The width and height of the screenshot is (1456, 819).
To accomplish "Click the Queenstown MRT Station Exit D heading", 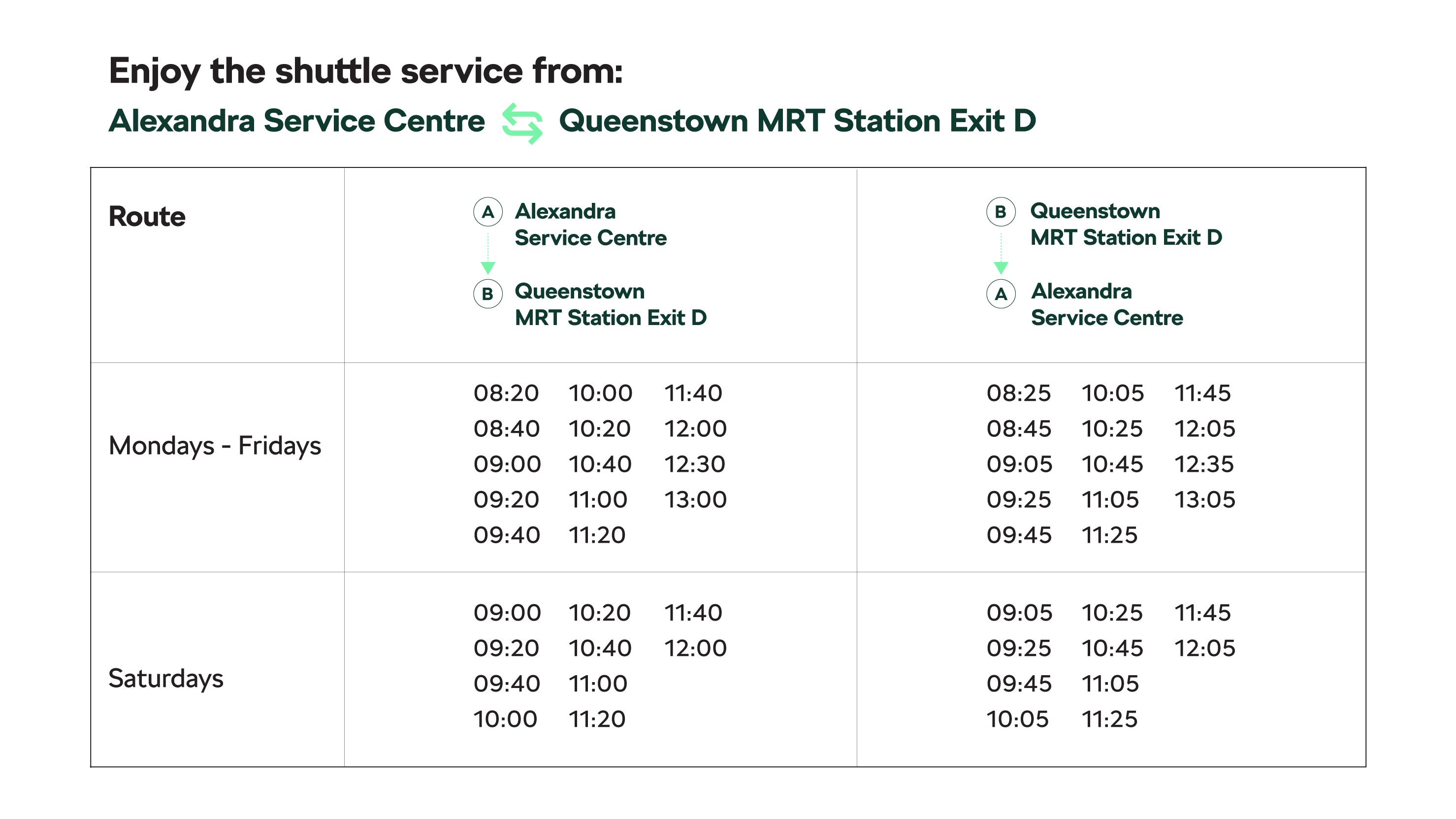I will click(x=797, y=121).
